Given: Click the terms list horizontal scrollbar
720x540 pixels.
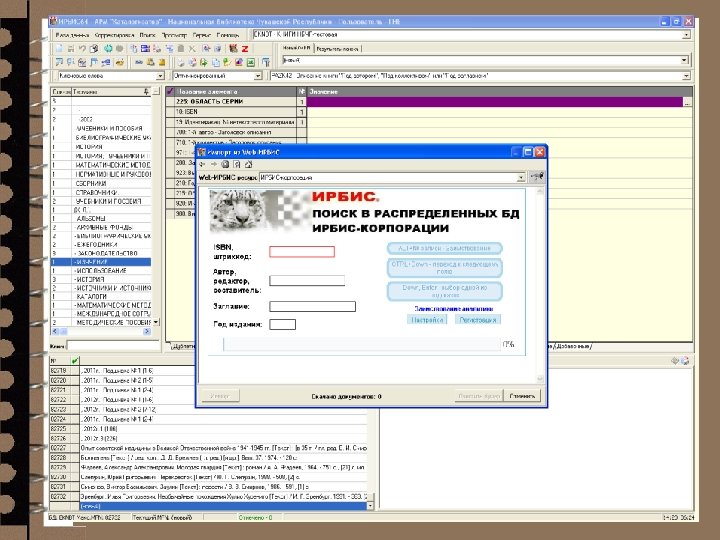Looking at the screenshot, I should point(101,332).
